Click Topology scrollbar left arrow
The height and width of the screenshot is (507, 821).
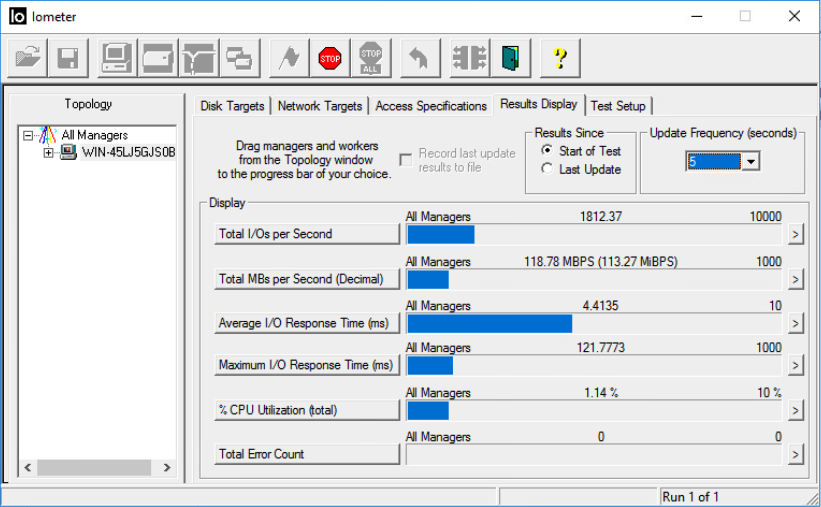tap(28, 467)
